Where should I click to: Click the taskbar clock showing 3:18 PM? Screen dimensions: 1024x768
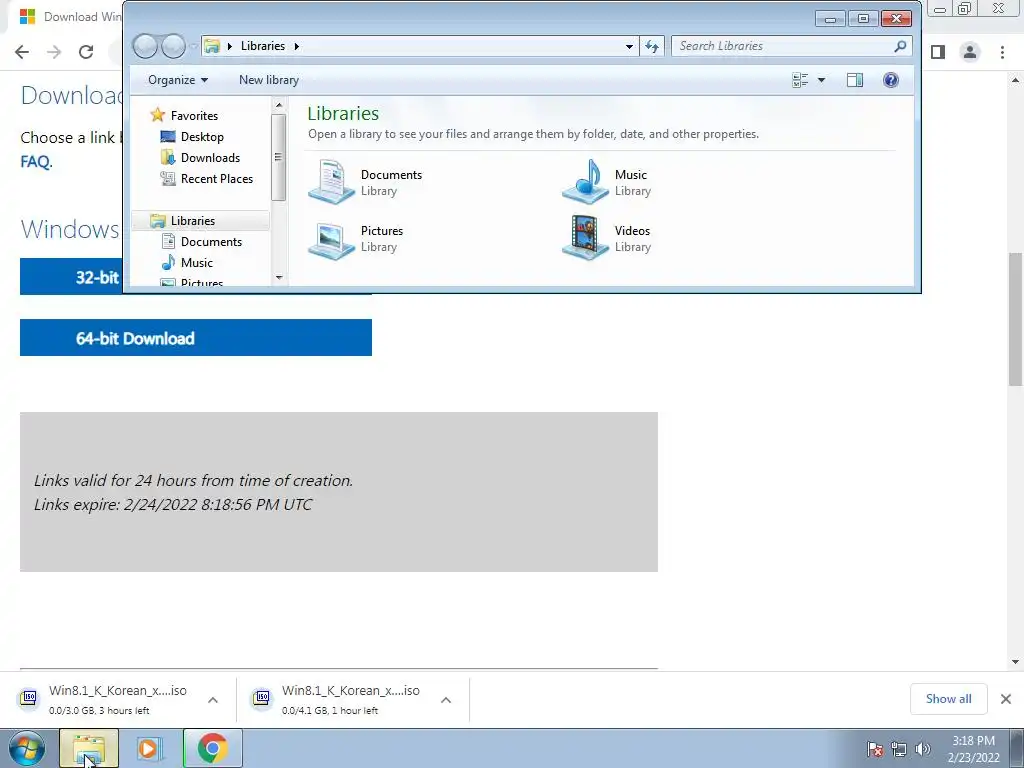point(973,749)
